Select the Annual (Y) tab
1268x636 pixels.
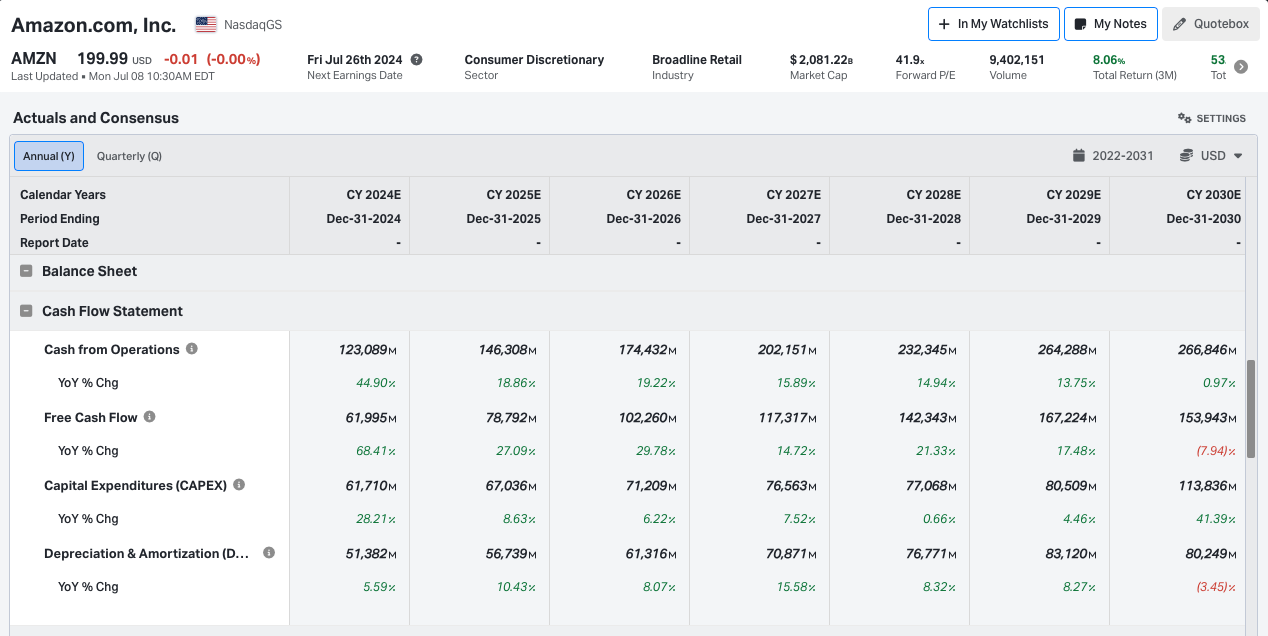(49, 156)
